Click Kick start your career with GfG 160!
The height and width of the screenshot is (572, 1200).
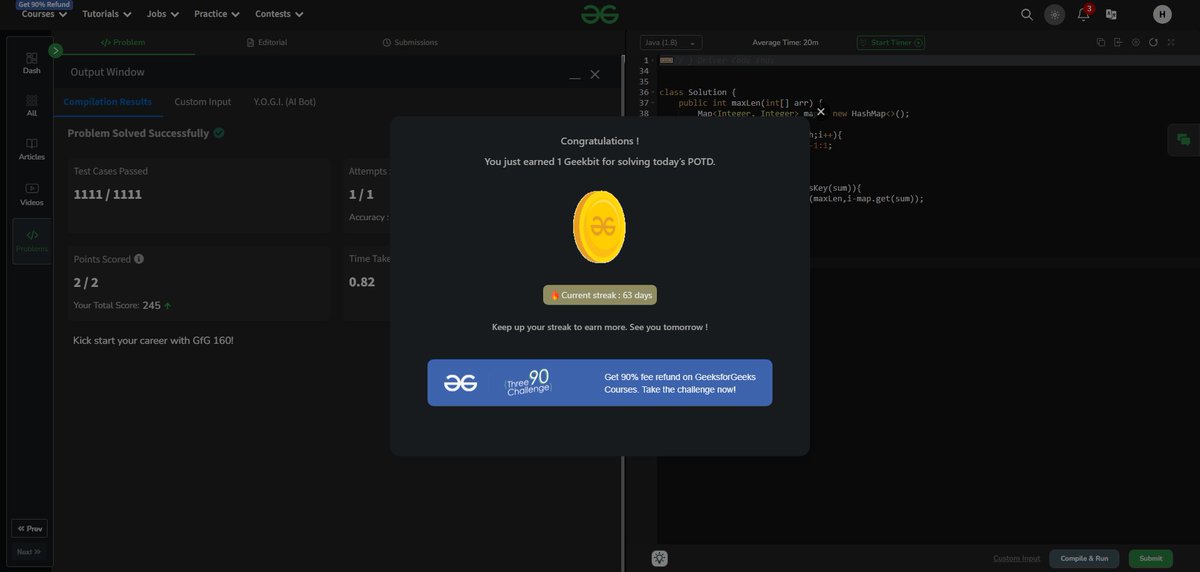(x=153, y=340)
